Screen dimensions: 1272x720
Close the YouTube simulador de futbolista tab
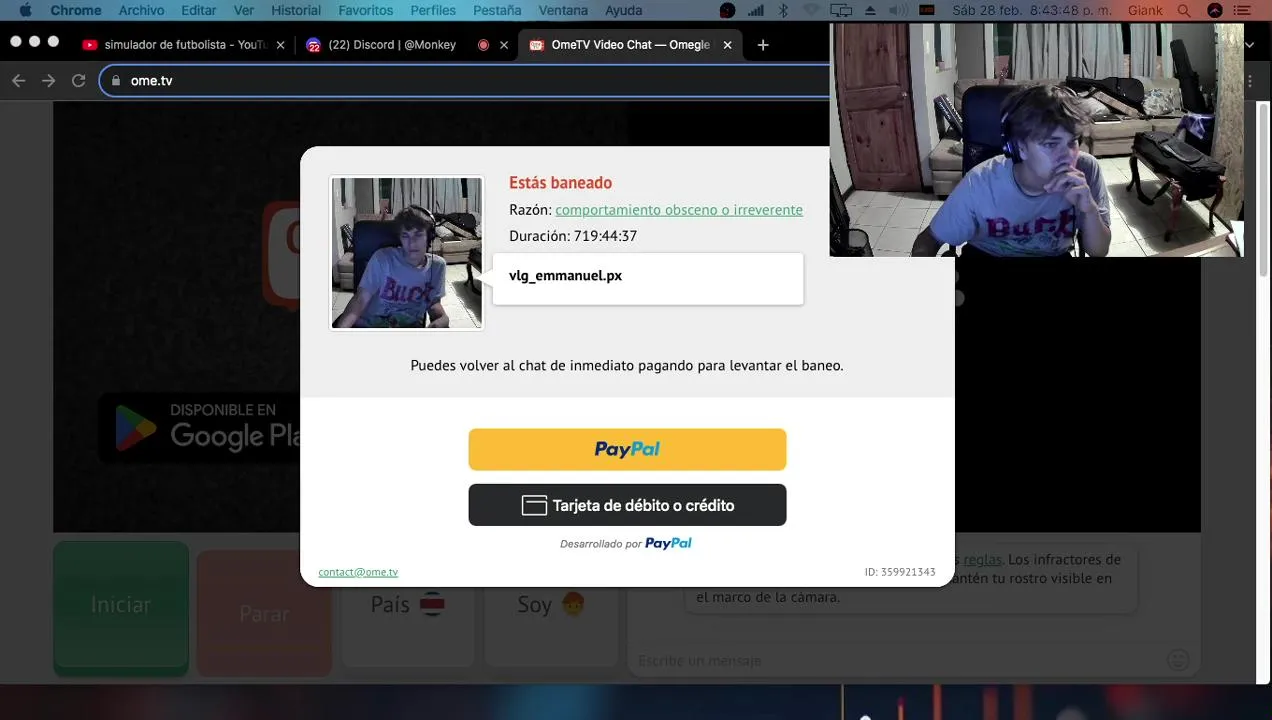pos(280,45)
